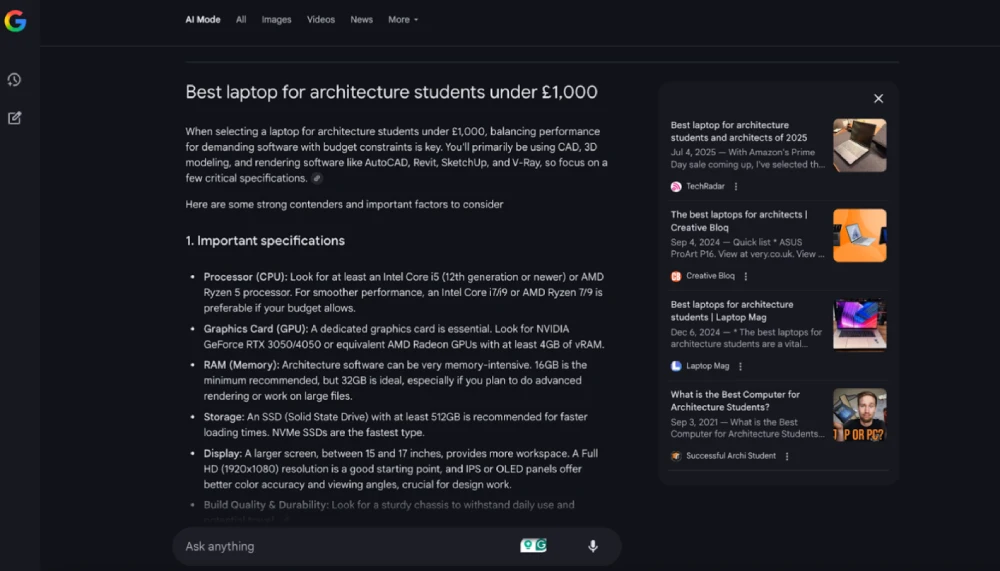Click the Creative Bloq favicon
Image resolution: width=1000 pixels, height=571 pixels.
(676, 276)
